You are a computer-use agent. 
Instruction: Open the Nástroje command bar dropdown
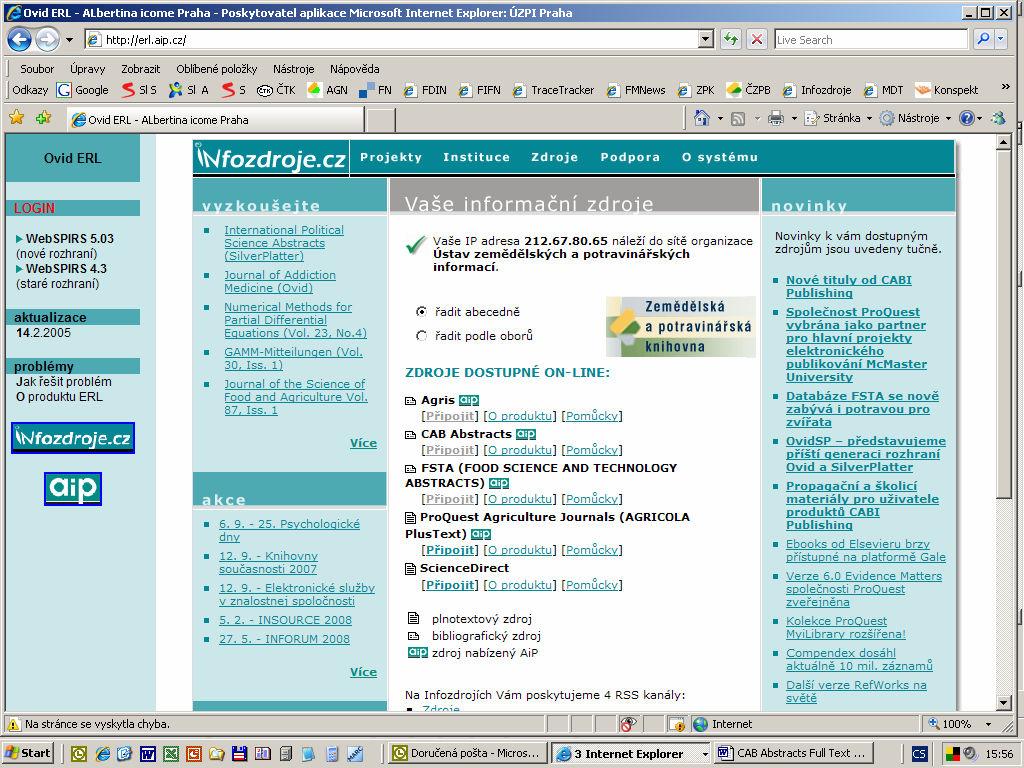[x=948, y=118]
